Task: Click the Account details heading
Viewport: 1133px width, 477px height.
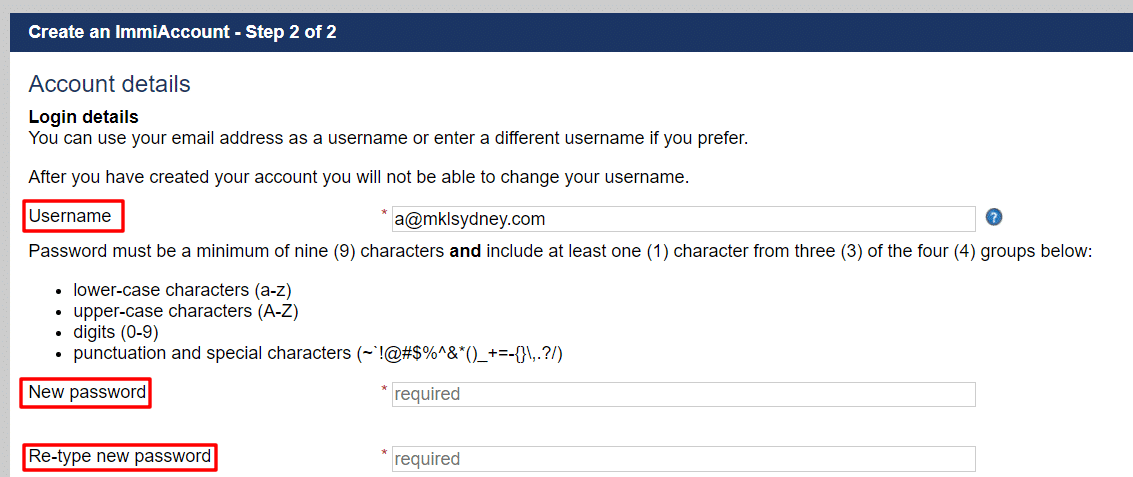Action: point(109,84)
